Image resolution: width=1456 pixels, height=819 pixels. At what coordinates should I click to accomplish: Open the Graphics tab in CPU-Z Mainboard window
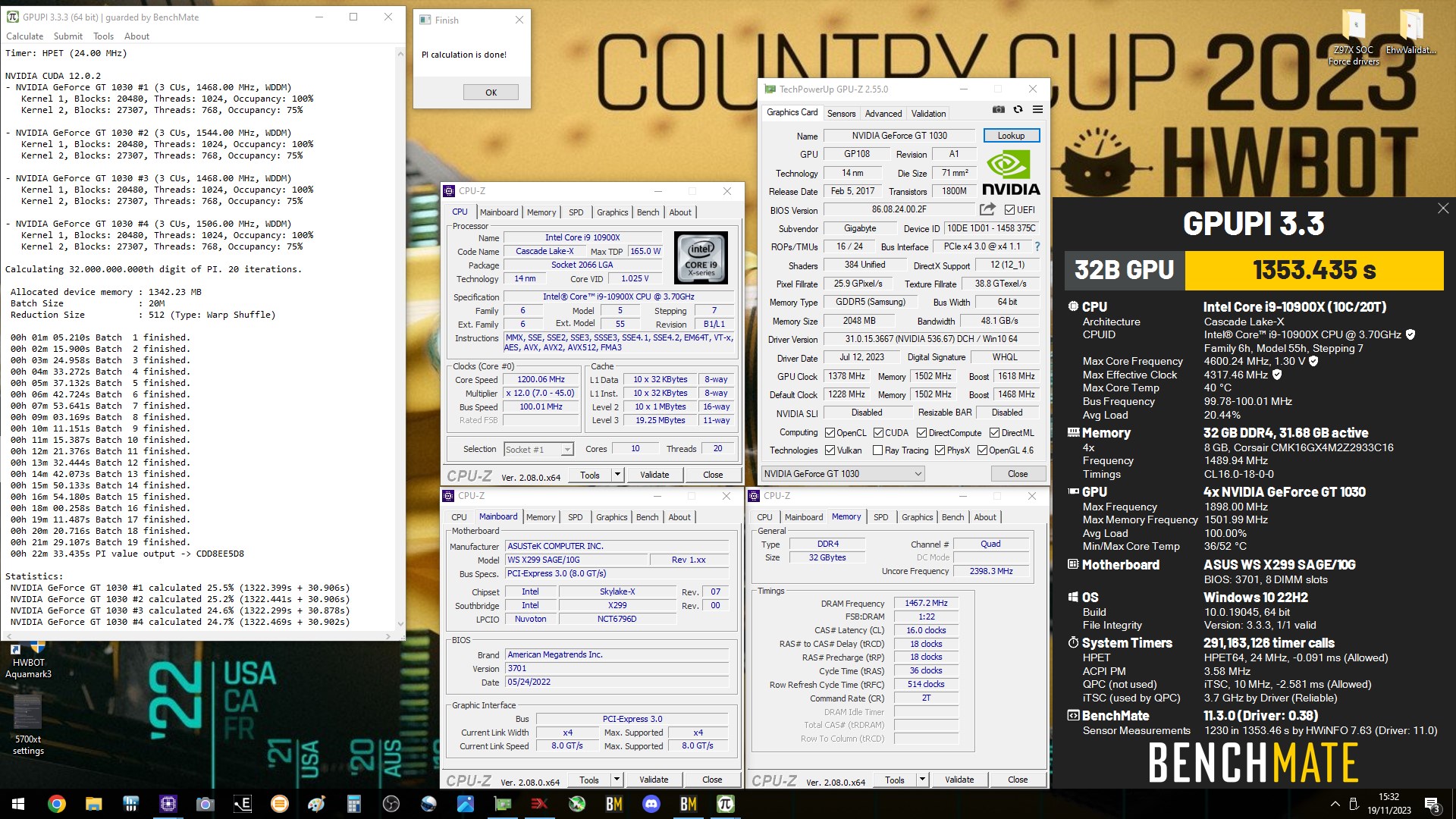(x=611, y=517)
